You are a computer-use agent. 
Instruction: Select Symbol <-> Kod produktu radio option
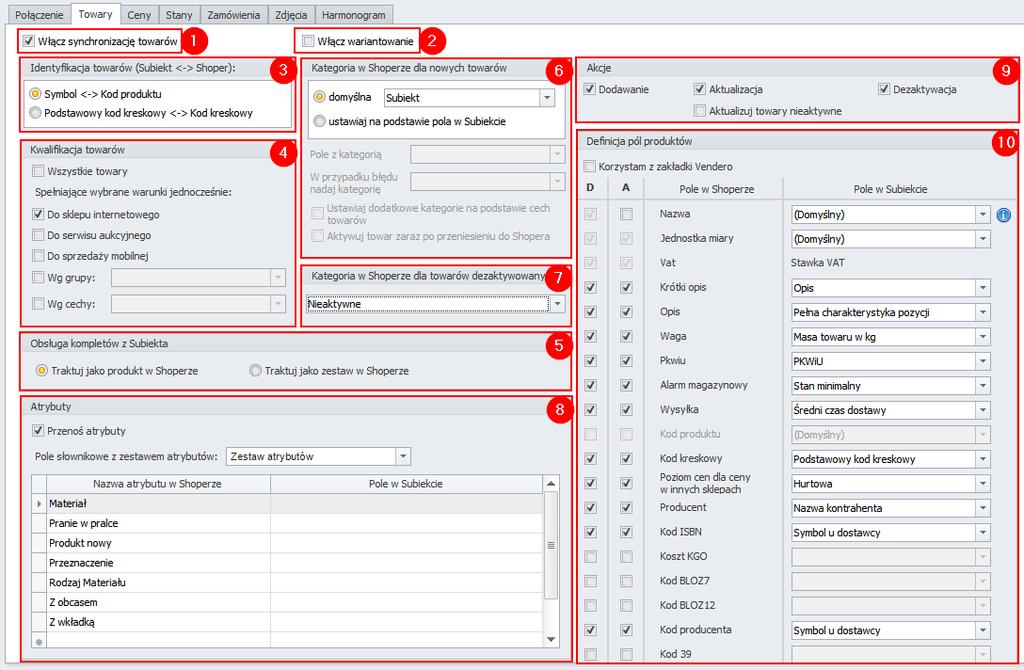pos(35,94)
